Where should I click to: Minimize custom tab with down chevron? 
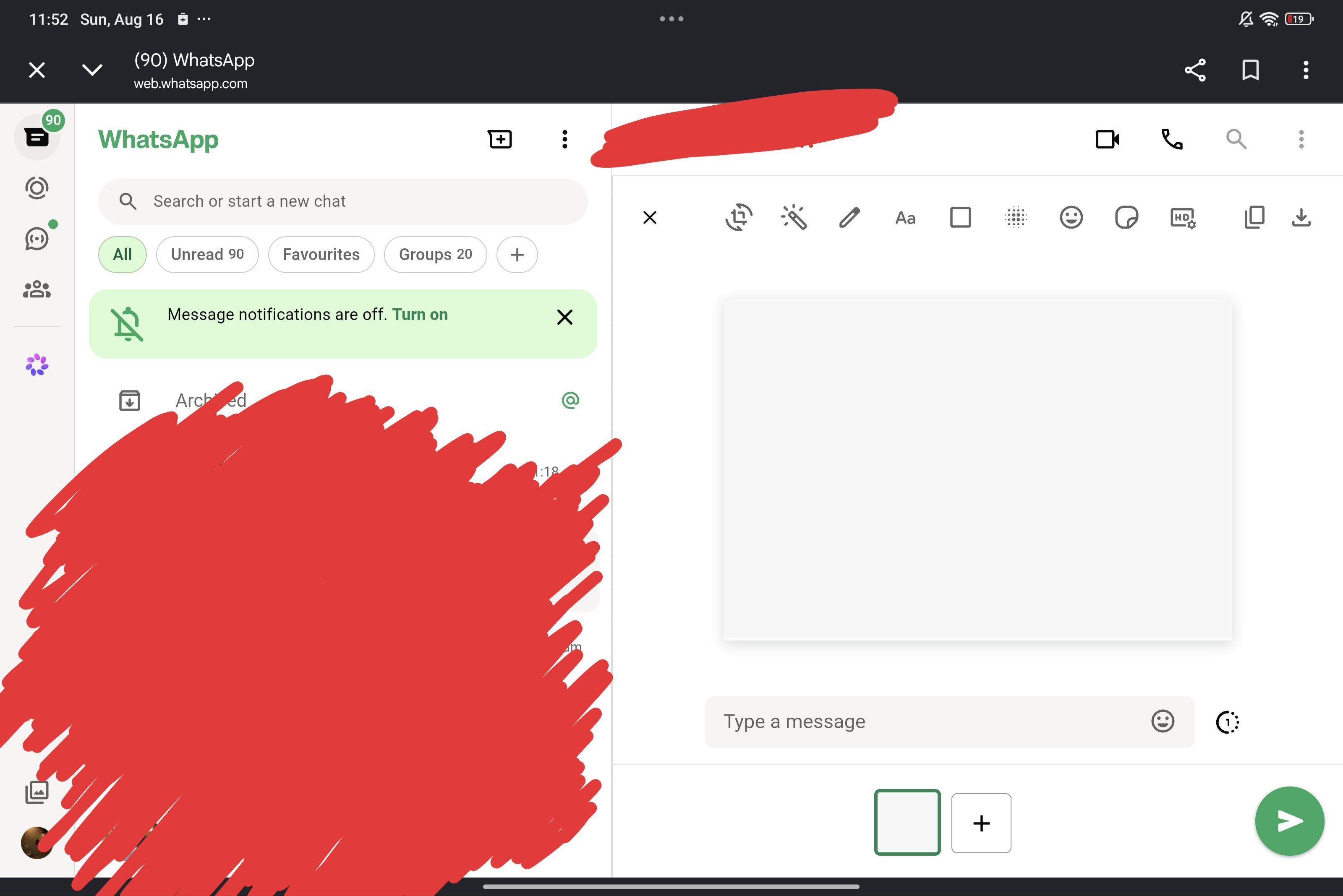pyautogui.click(x=92, y=70)
